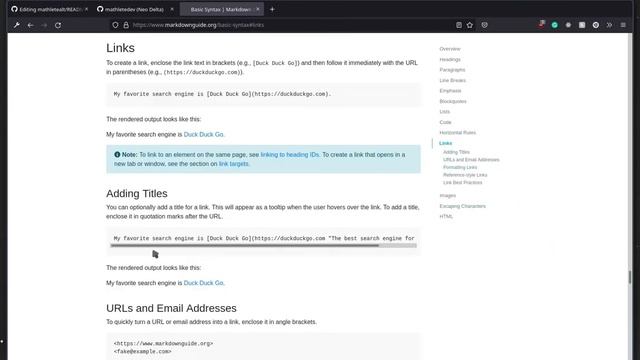640x360 pixels.
Task: Open the first Duck Duck Go rendered link
Action: click(203, 134)
